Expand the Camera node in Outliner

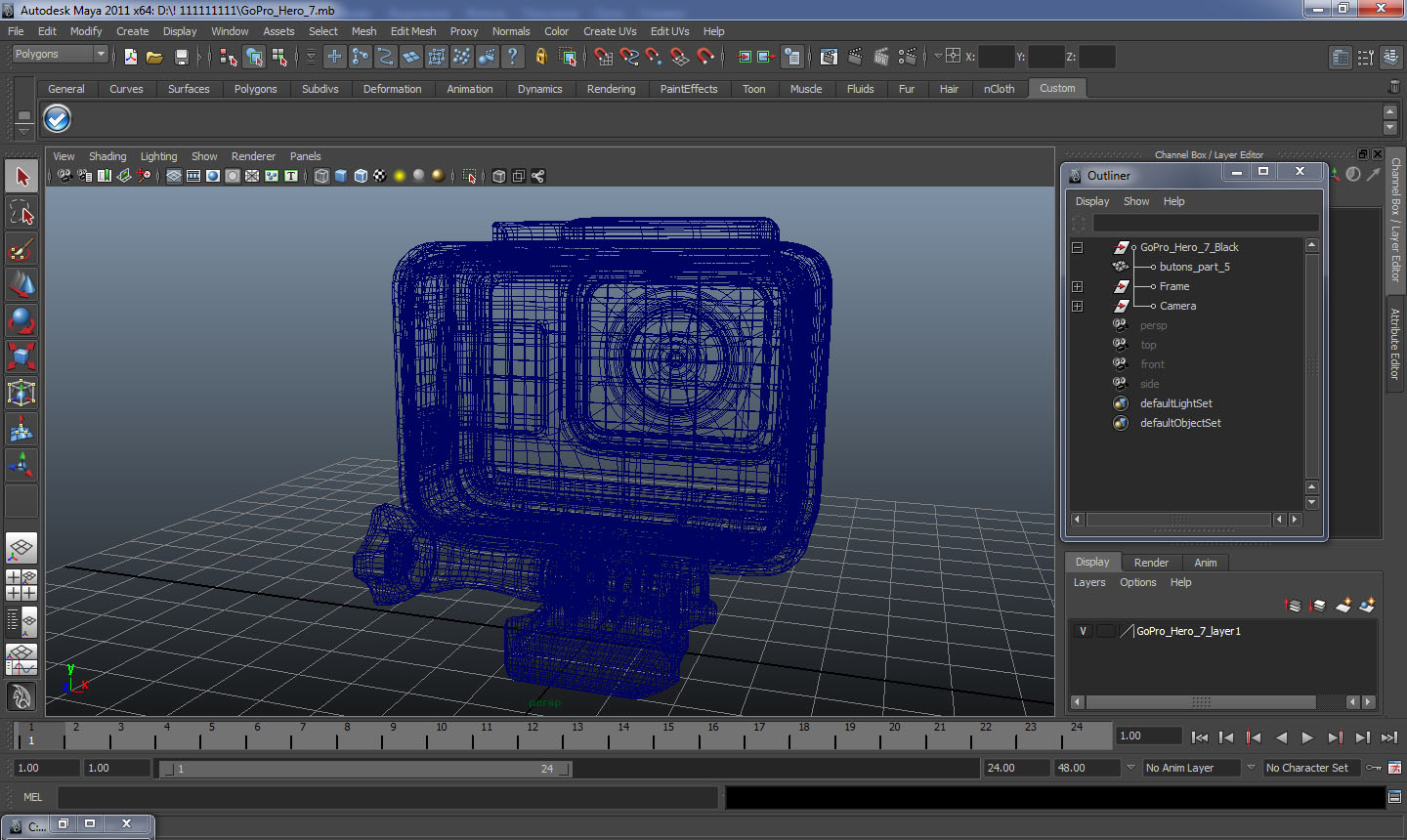click(1077, 306)
